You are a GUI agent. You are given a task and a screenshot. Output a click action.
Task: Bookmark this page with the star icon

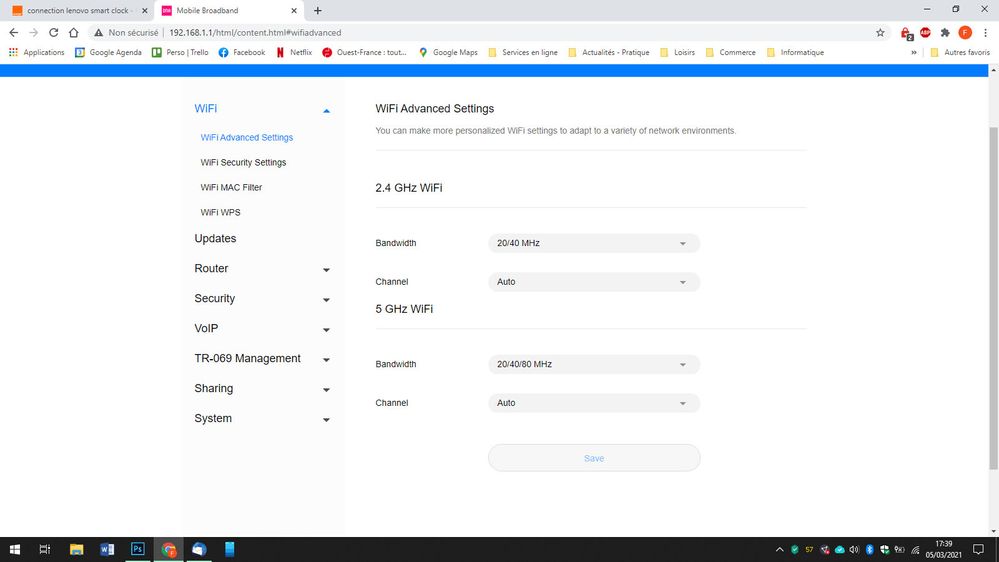tap(880, 32)
